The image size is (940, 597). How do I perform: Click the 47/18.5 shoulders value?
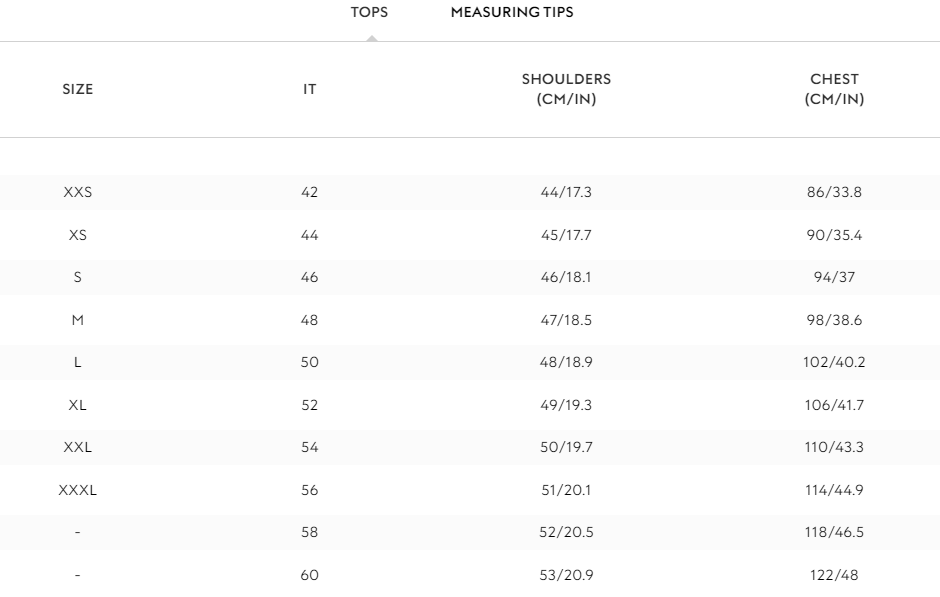[566, 320]
